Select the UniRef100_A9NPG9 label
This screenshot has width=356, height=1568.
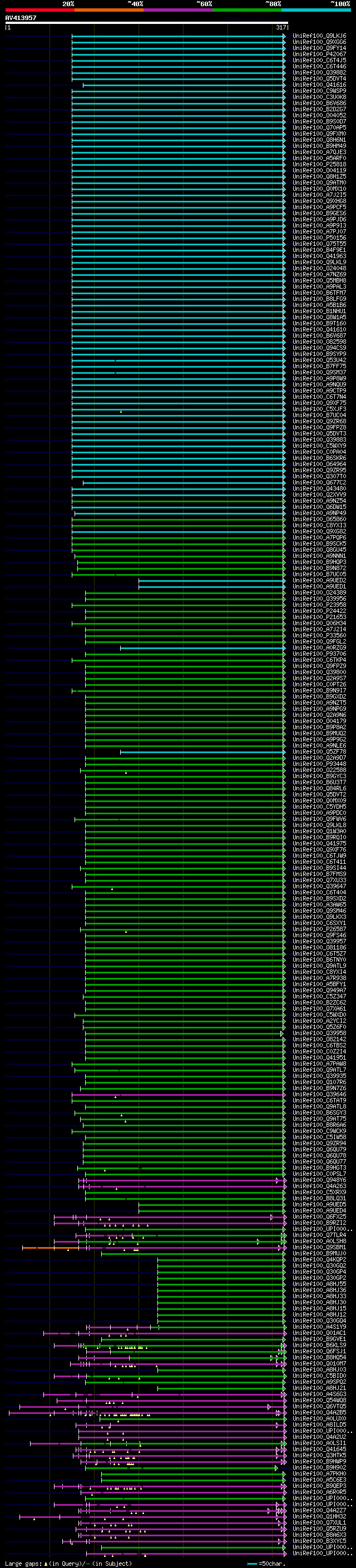click(319, 709)
